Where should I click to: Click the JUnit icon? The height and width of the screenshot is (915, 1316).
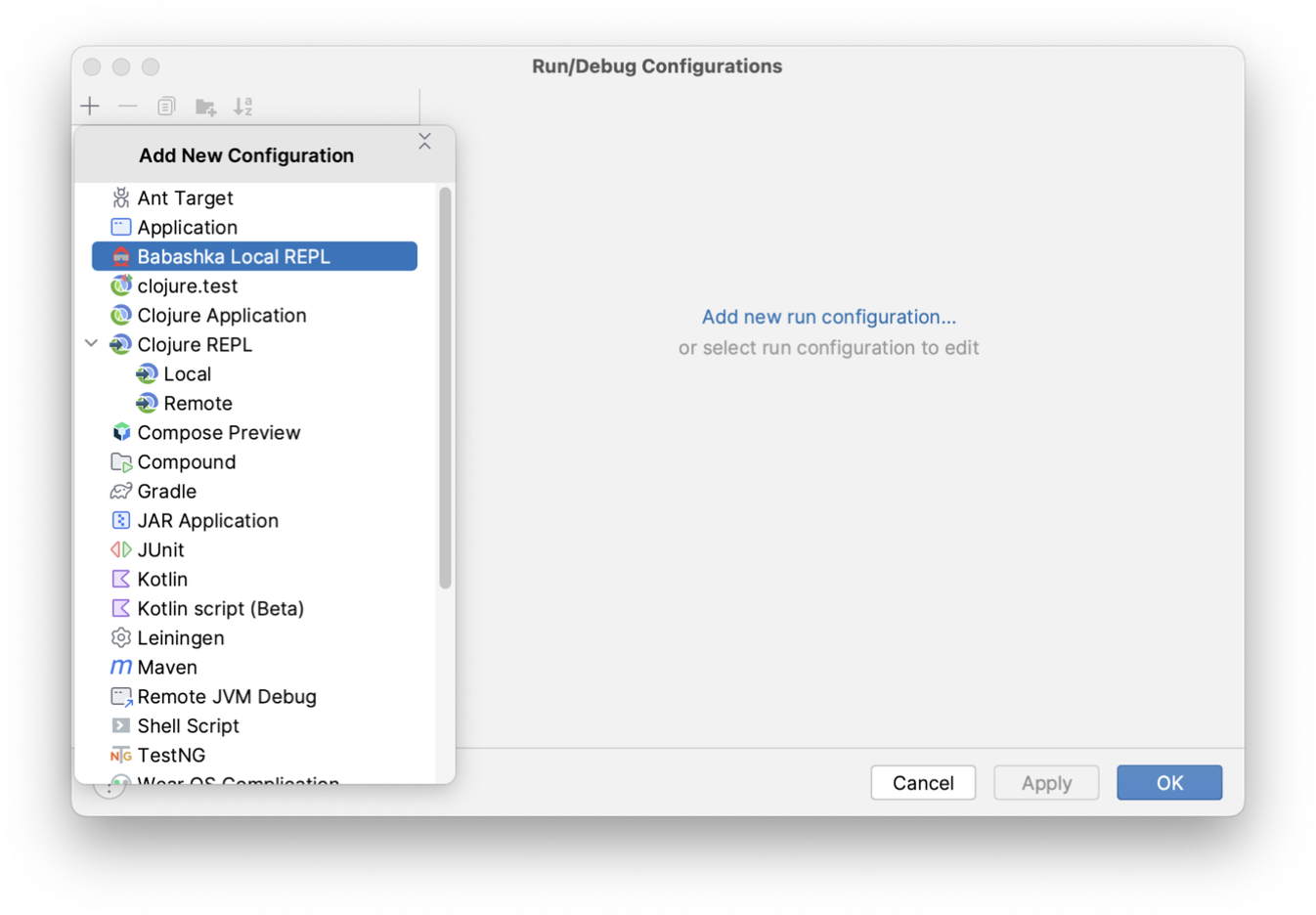120,549
